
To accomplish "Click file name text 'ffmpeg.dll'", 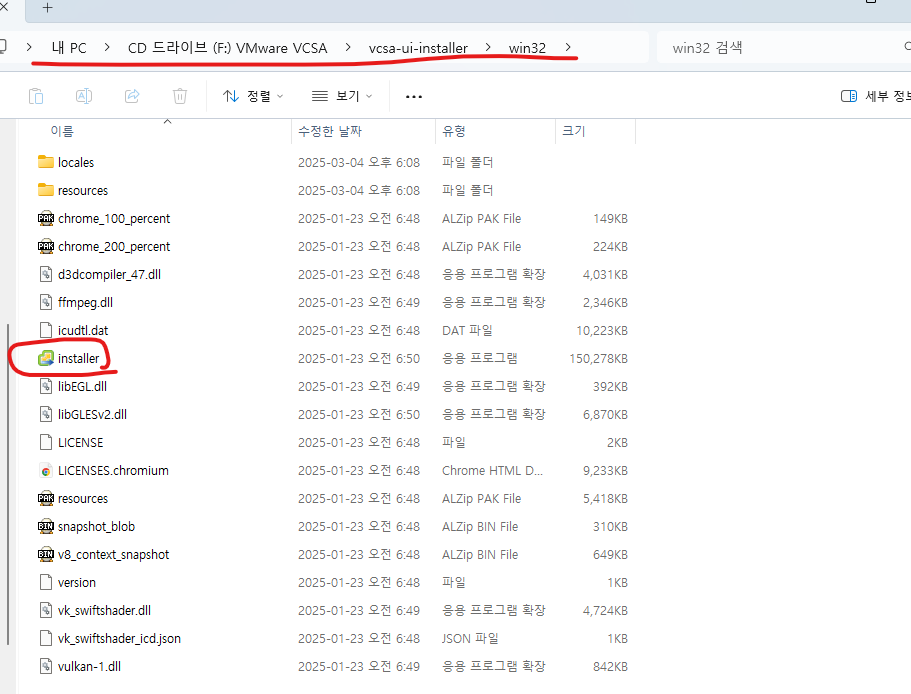I will [x=85, y=302].
